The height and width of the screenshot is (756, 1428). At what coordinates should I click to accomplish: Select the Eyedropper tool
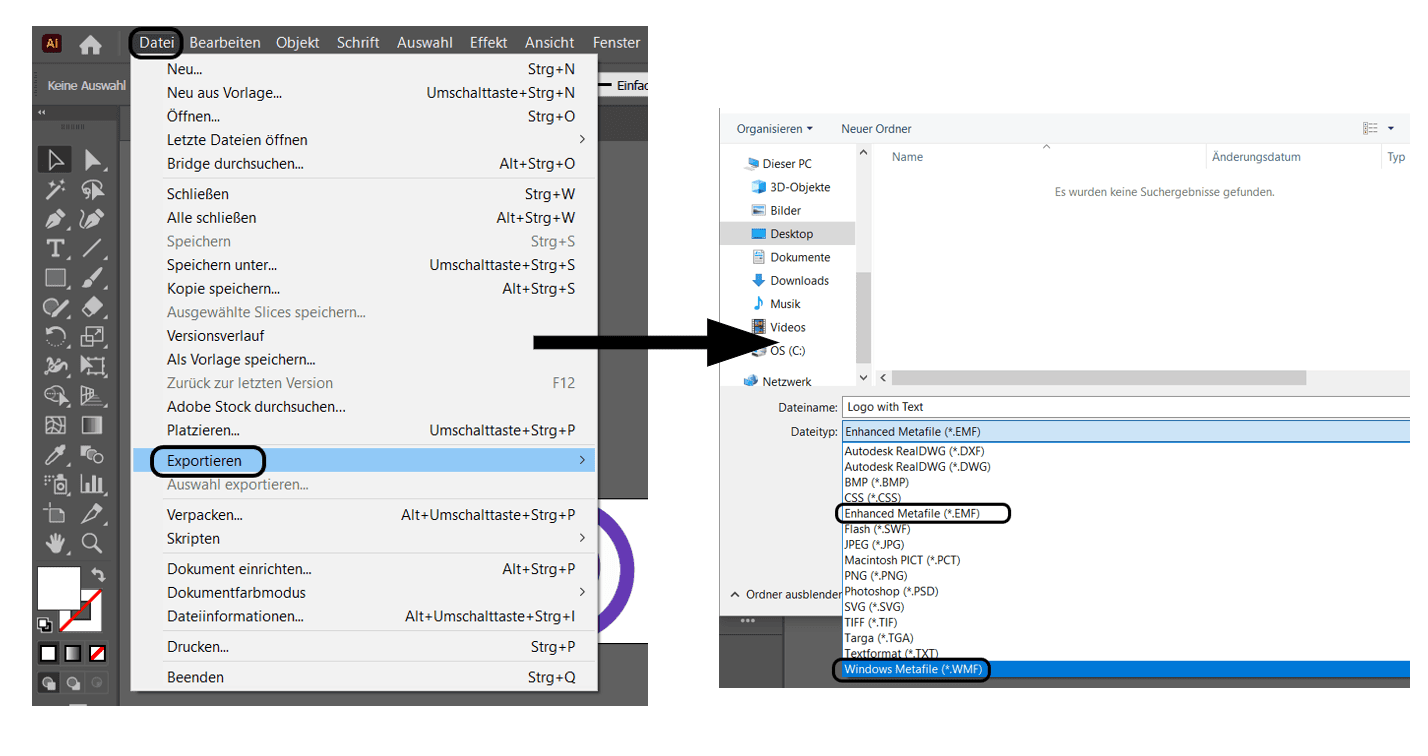pyautogui.click(x=56, y=455)
